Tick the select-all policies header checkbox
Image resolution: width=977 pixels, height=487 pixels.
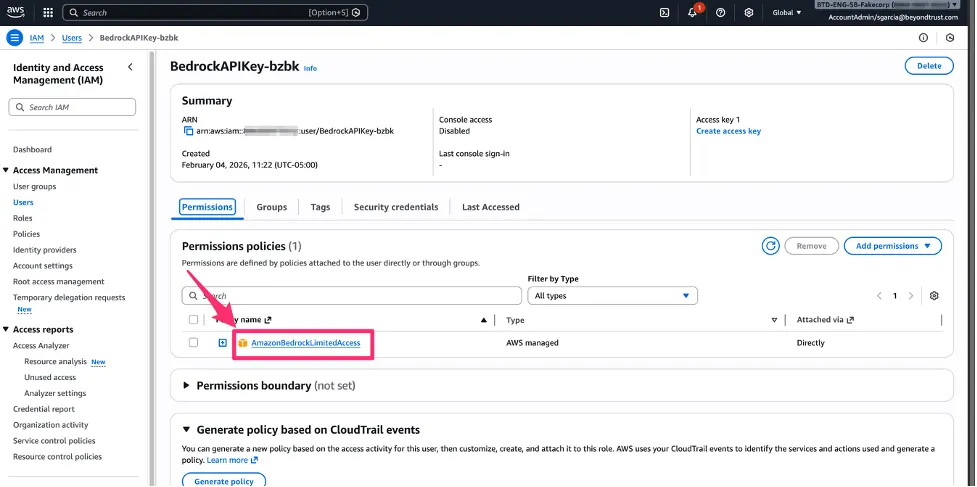(x=193, y=319)
